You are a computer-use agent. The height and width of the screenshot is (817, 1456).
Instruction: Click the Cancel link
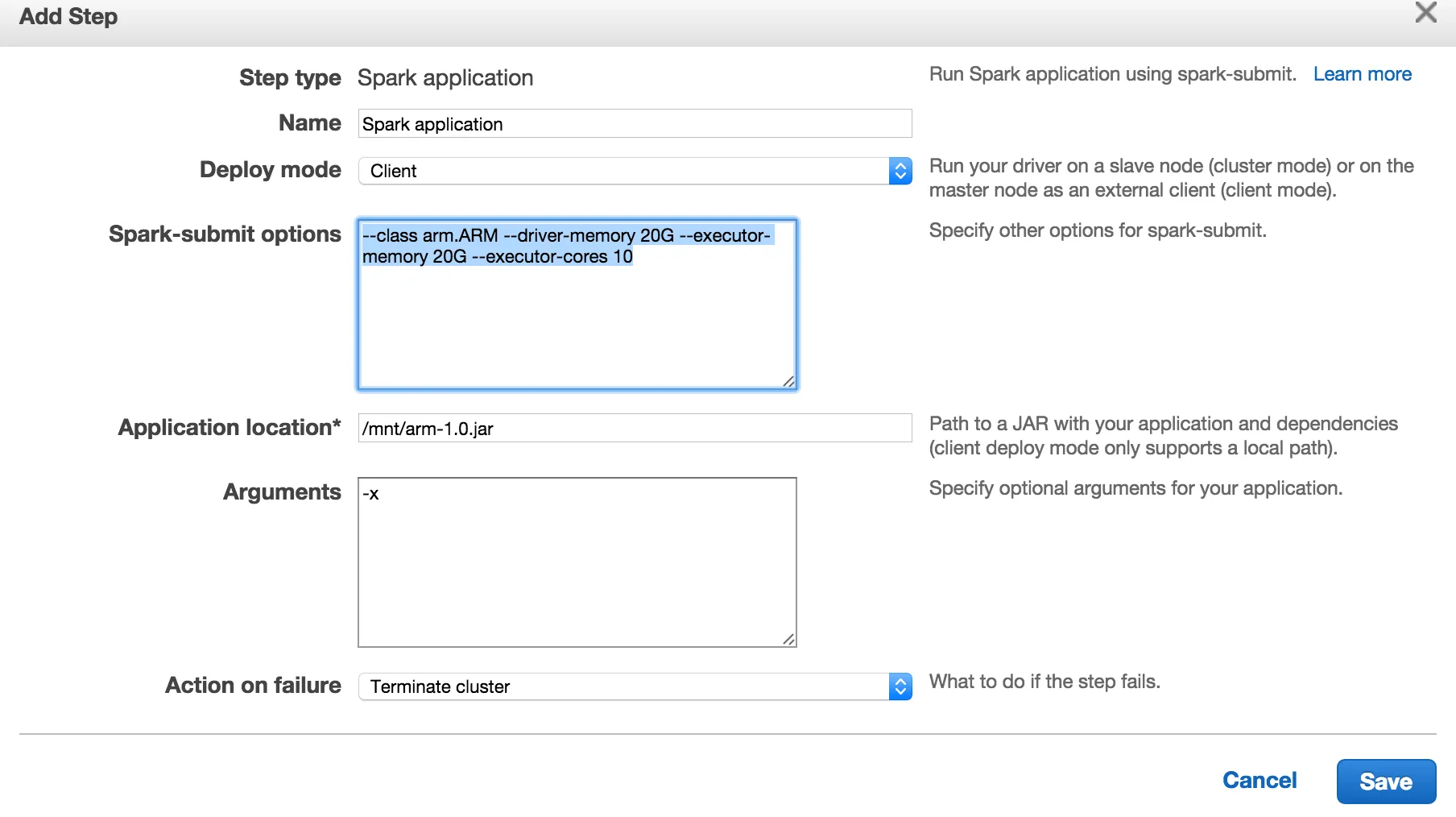point(1260,781)
